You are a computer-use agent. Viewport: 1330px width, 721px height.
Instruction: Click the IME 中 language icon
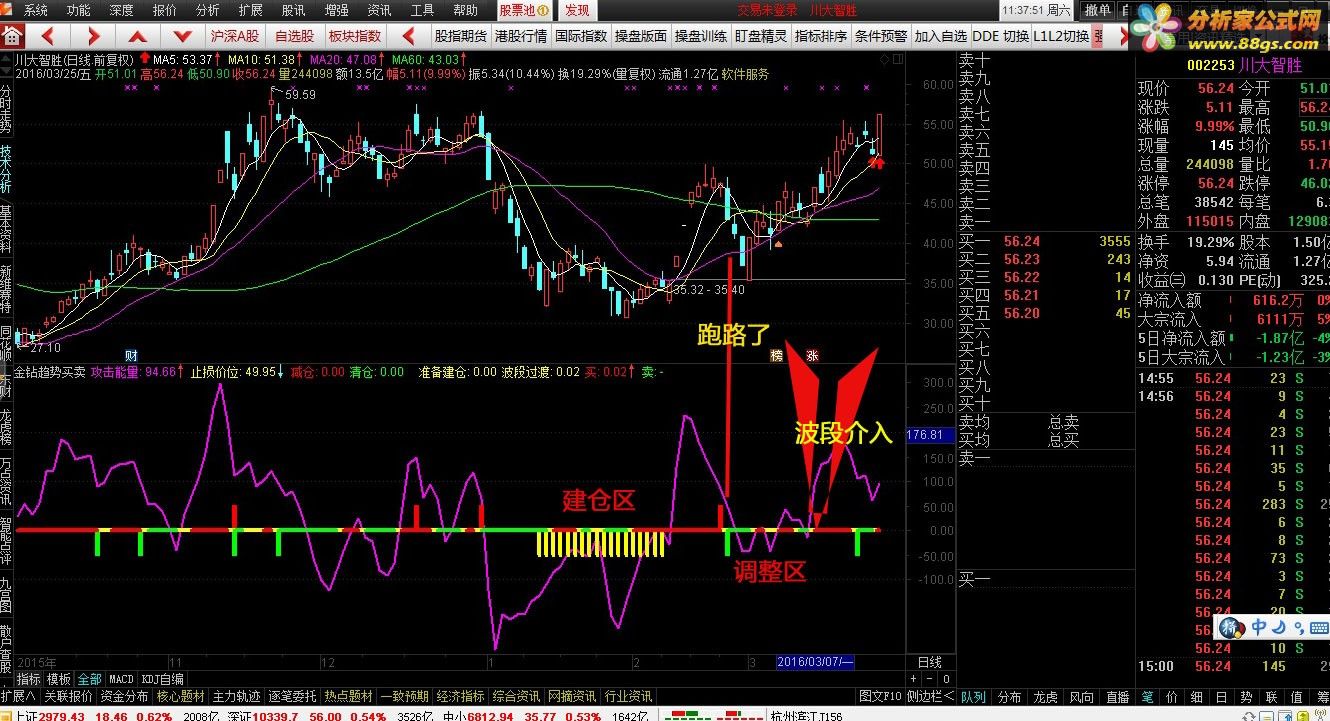coord(1259,627)
